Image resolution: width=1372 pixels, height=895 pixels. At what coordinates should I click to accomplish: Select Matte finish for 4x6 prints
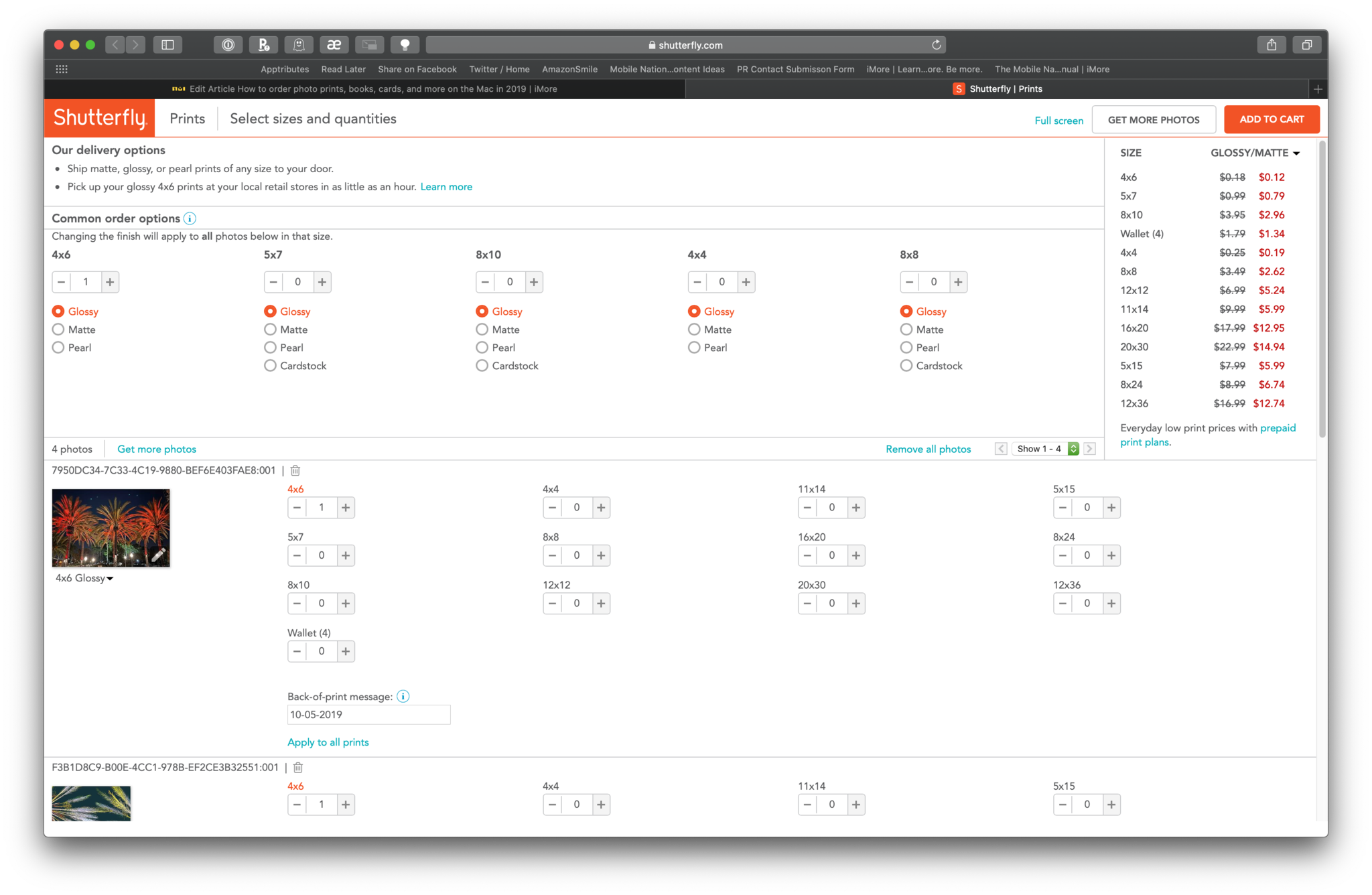(x=59, y=330)
